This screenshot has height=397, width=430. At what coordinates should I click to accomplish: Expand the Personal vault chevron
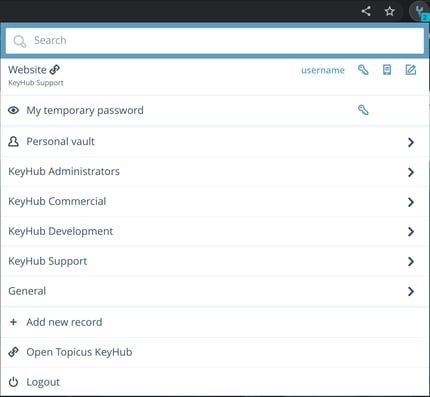411,142
